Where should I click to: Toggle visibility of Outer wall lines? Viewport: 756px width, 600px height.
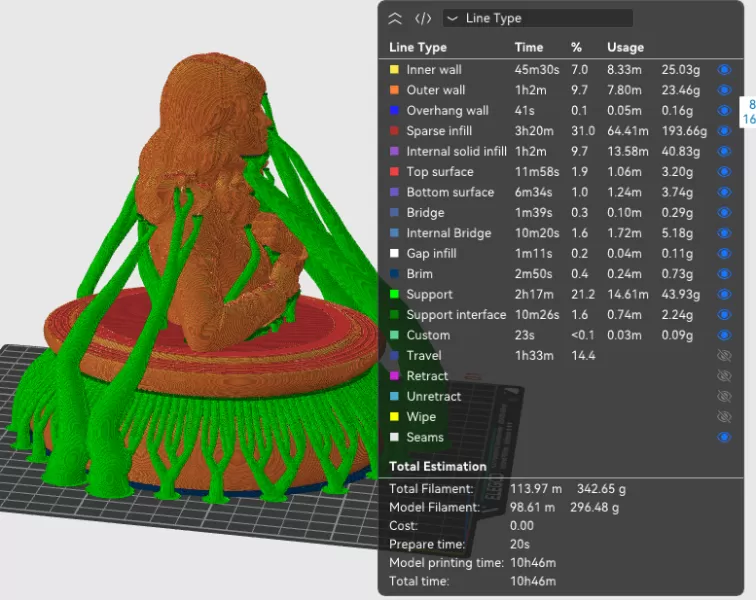point(725,90)
